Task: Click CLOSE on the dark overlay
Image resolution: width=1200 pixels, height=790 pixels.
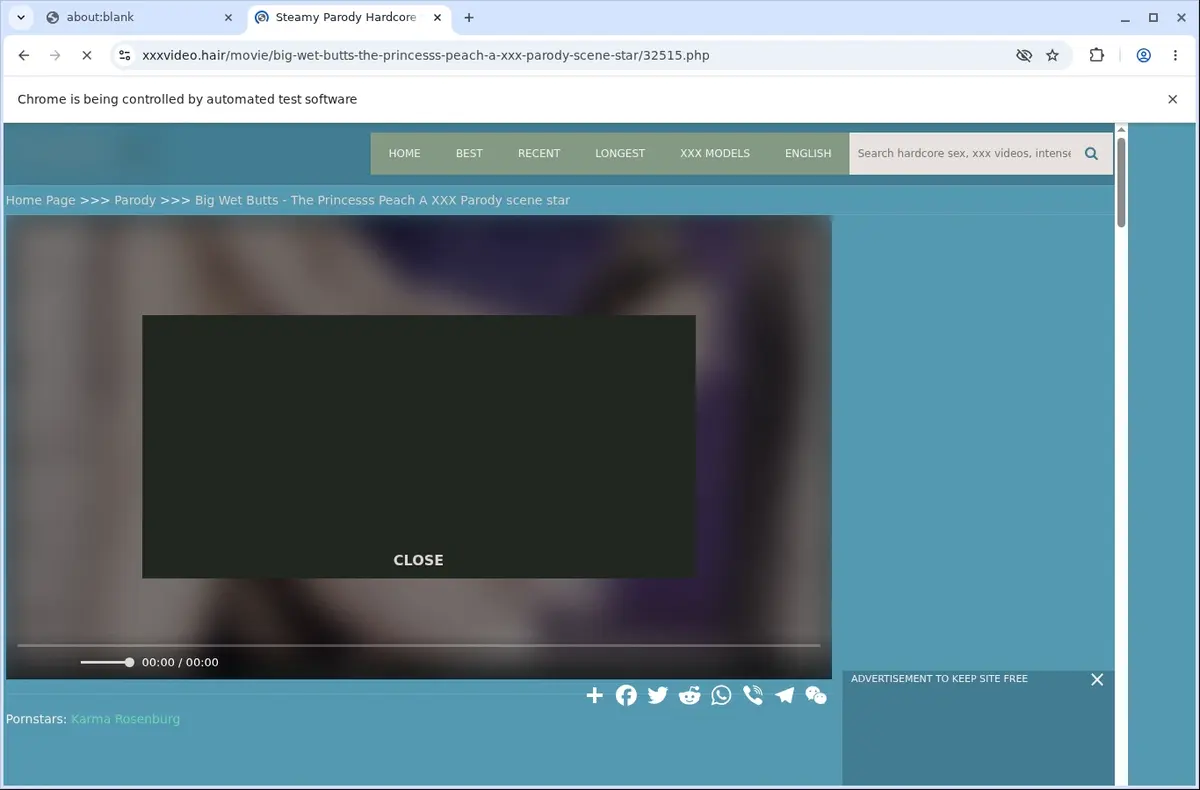Action: tap(418, 560)
